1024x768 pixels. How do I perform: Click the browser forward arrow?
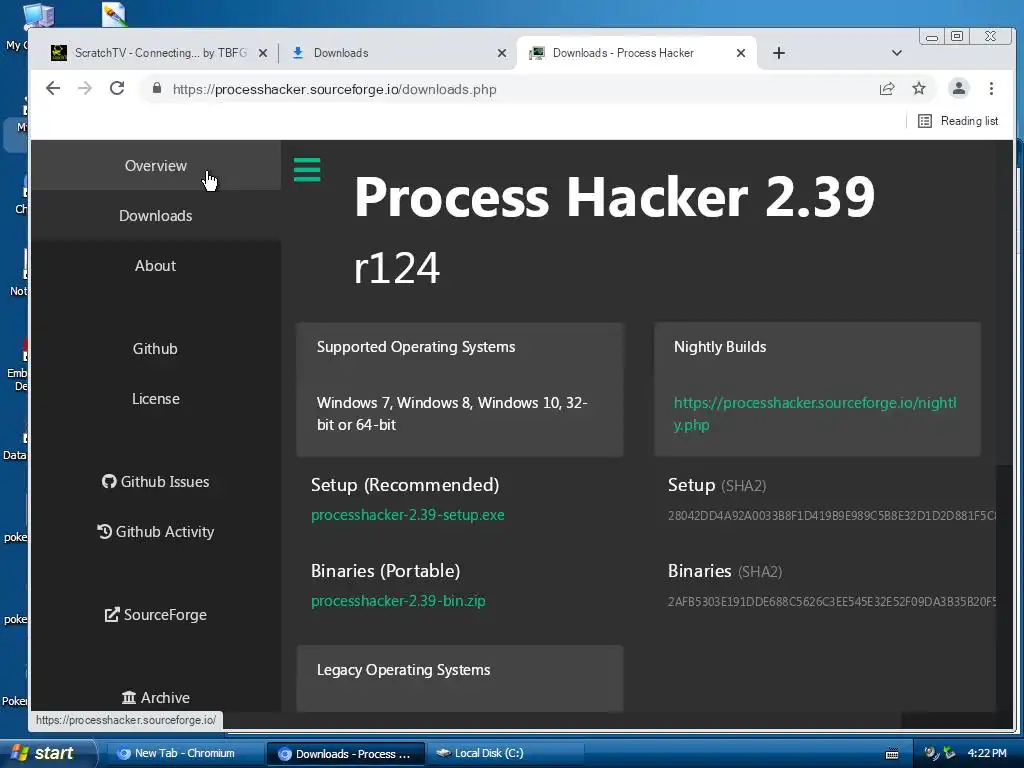point(85,89)
